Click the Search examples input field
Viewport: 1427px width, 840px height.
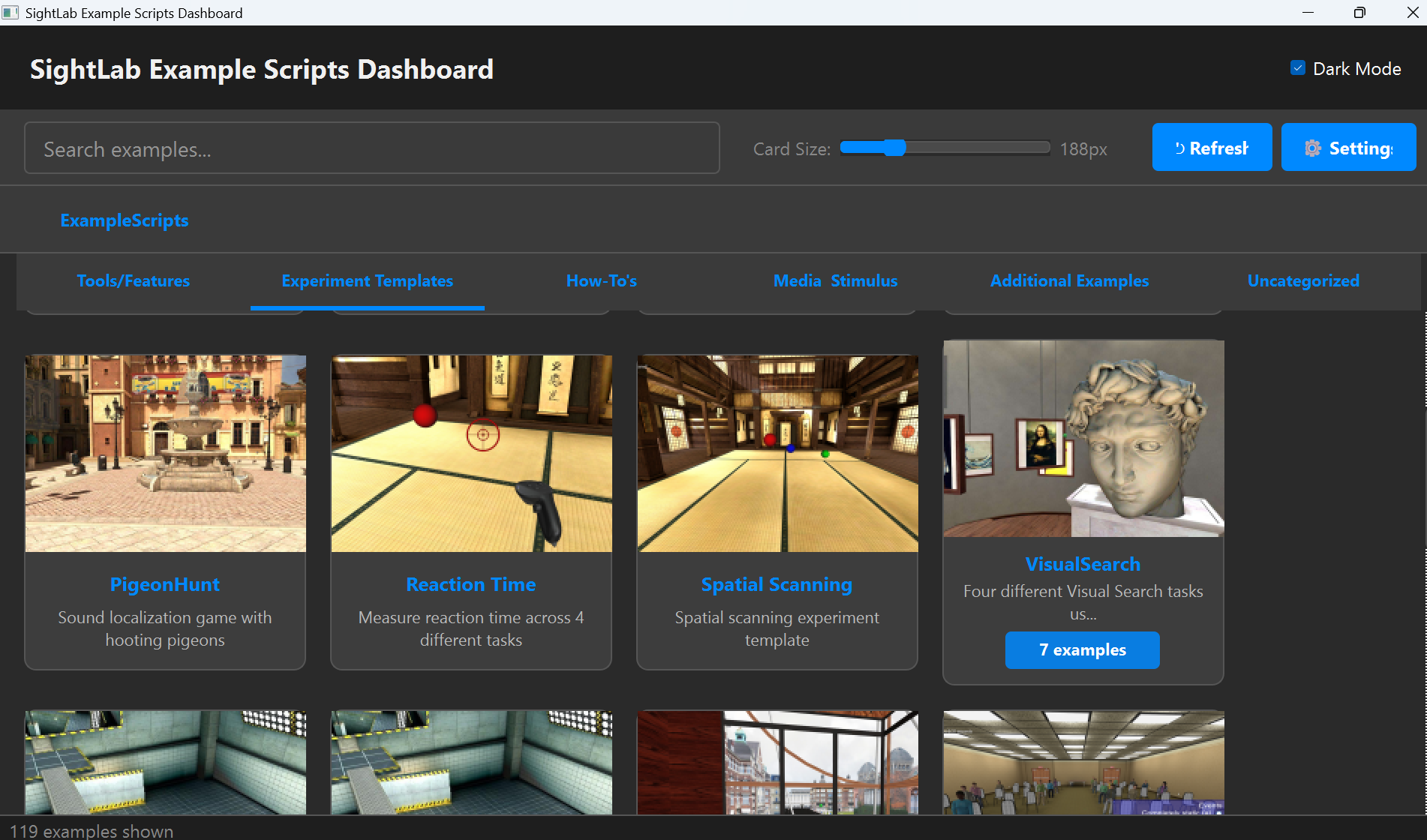click(x=371, y=148)
